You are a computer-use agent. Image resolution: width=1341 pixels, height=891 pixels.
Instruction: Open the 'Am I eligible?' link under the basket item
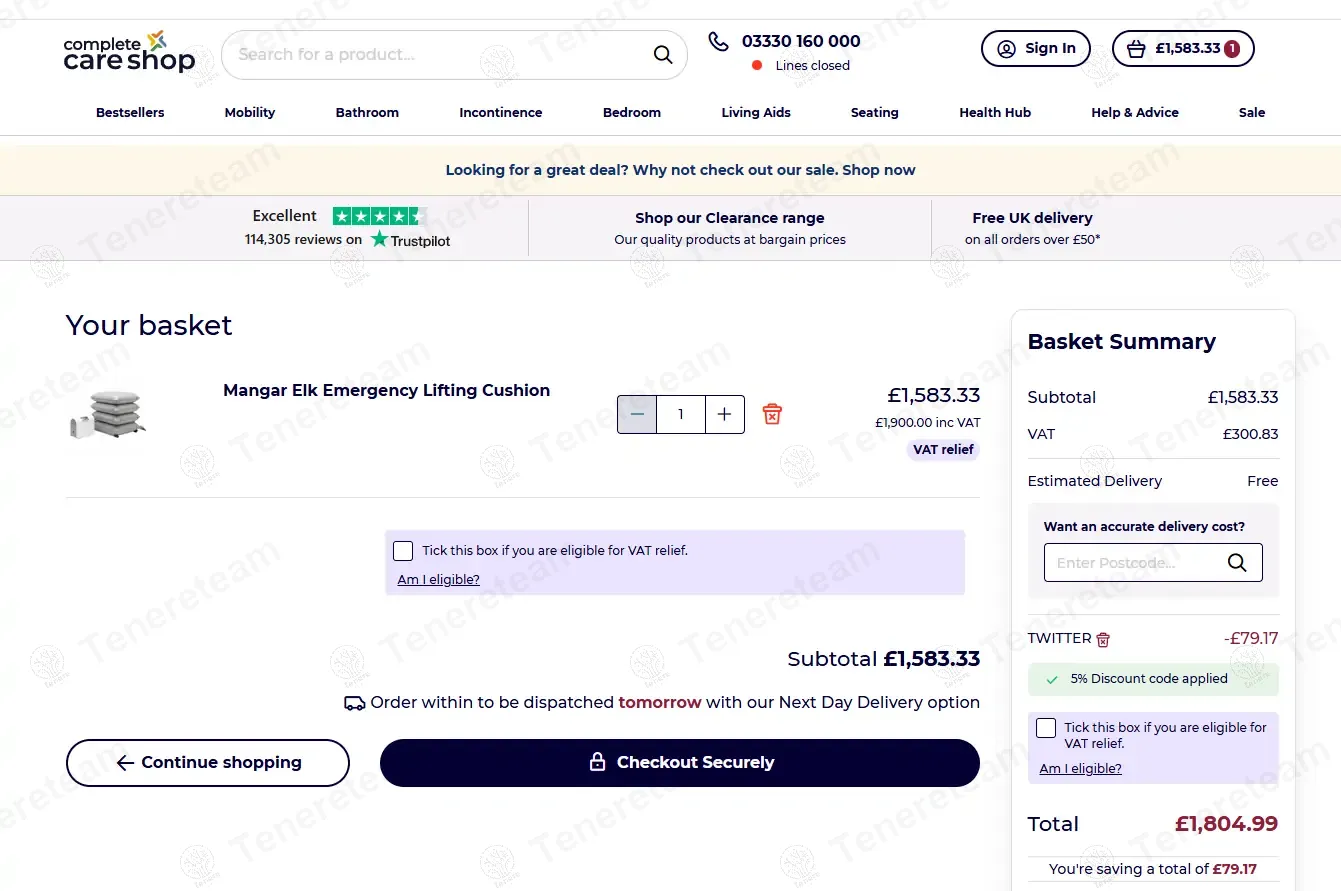438,579
